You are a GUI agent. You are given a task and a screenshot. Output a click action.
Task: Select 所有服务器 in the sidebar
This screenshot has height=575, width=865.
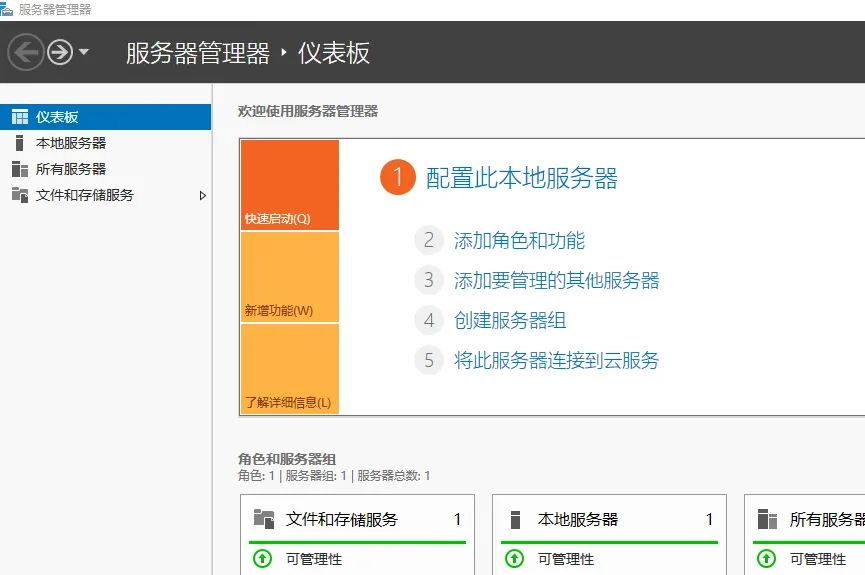pyautogui.click(x=70, y=169)
